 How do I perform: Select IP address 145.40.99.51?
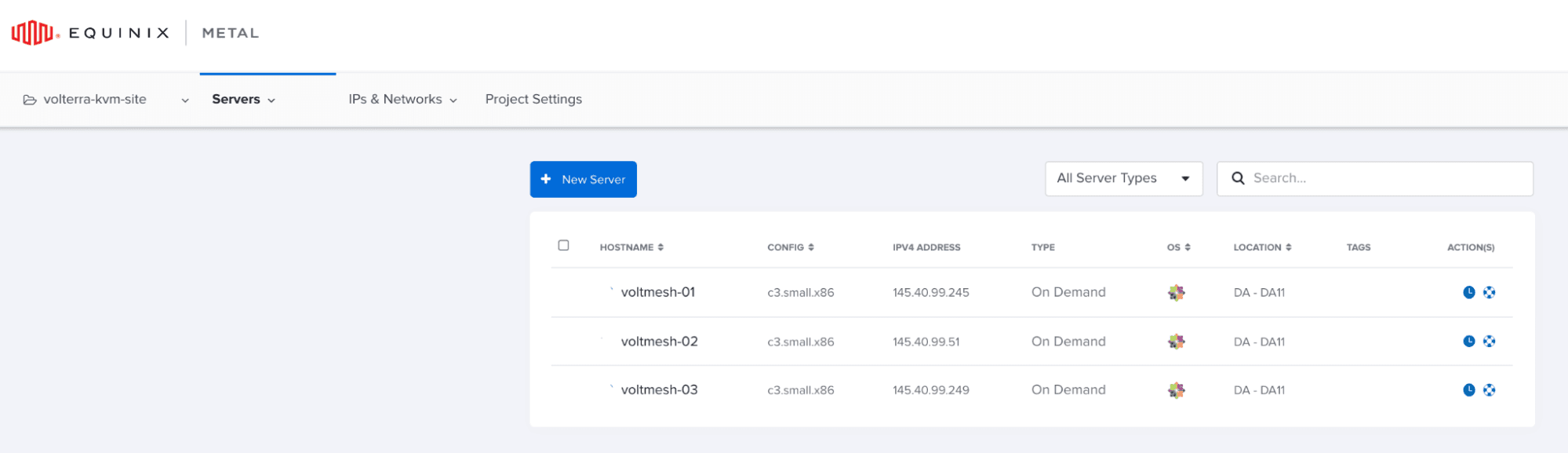coord(926,342)
